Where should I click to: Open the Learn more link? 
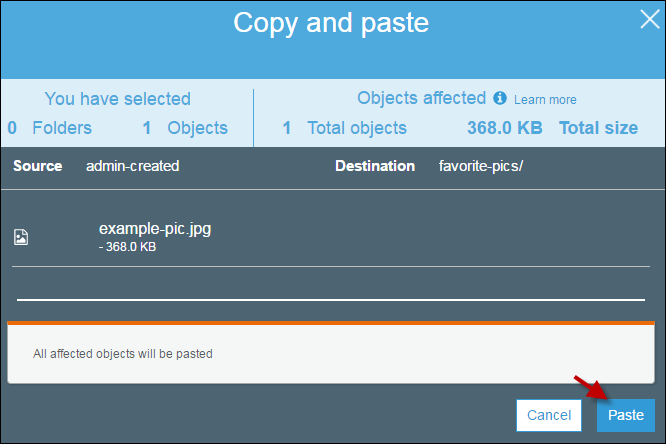[545, 100]
